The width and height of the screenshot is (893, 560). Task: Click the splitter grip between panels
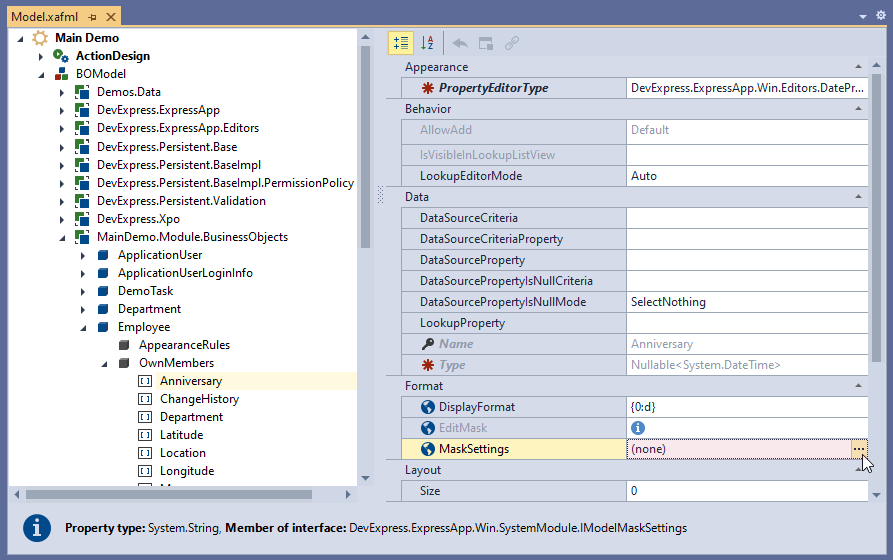pyautogui.click(x=380, y=194)
